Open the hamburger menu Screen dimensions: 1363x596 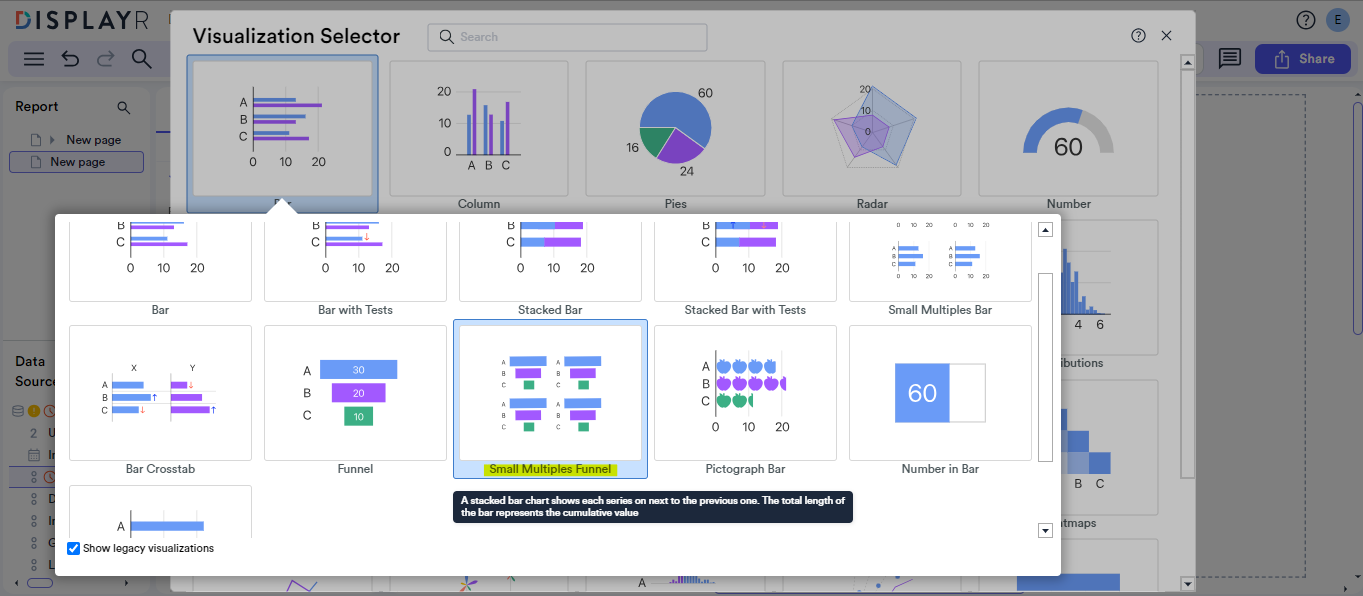[x=33, y=59]
